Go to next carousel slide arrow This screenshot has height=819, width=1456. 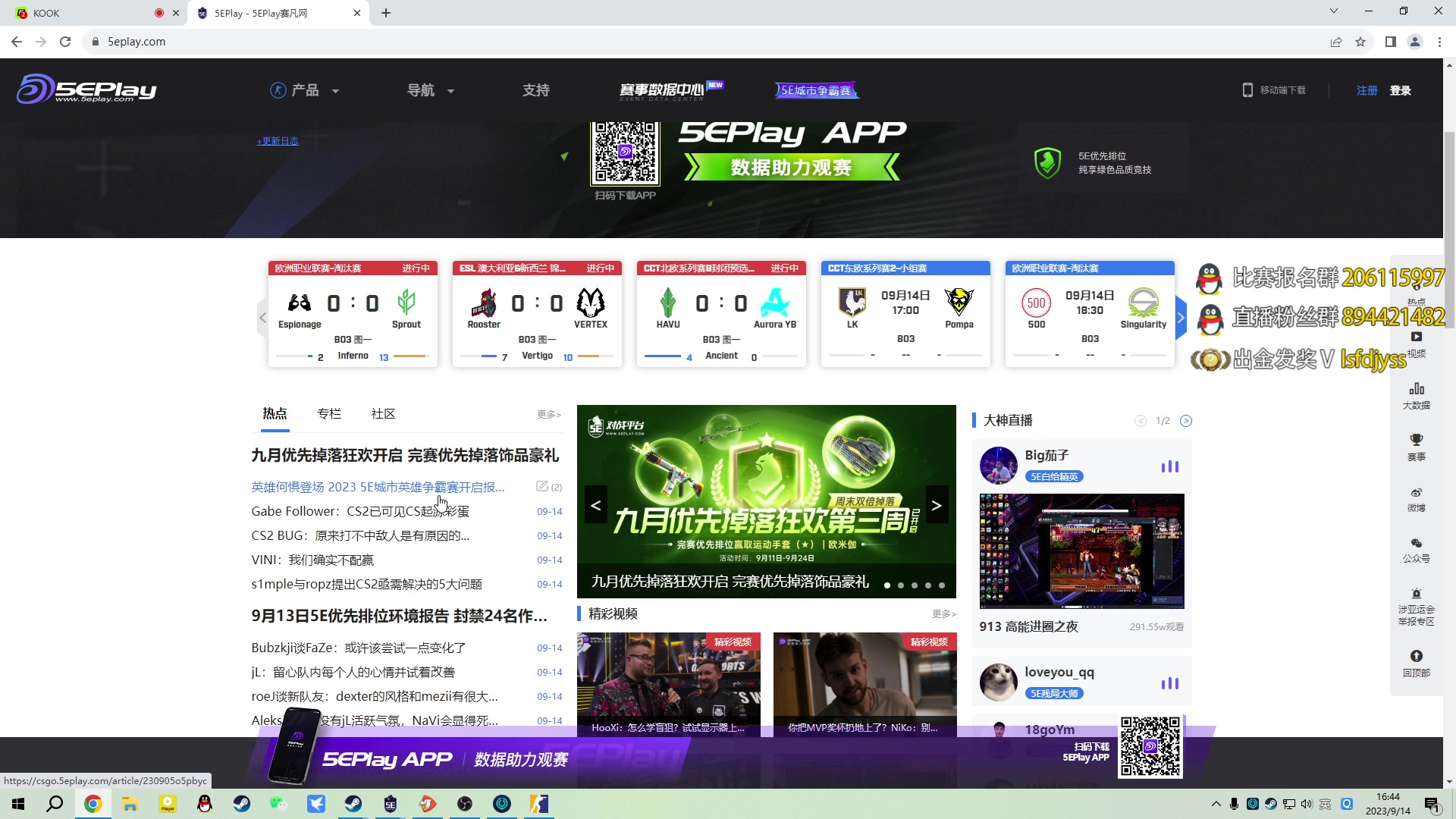(937, 505)
